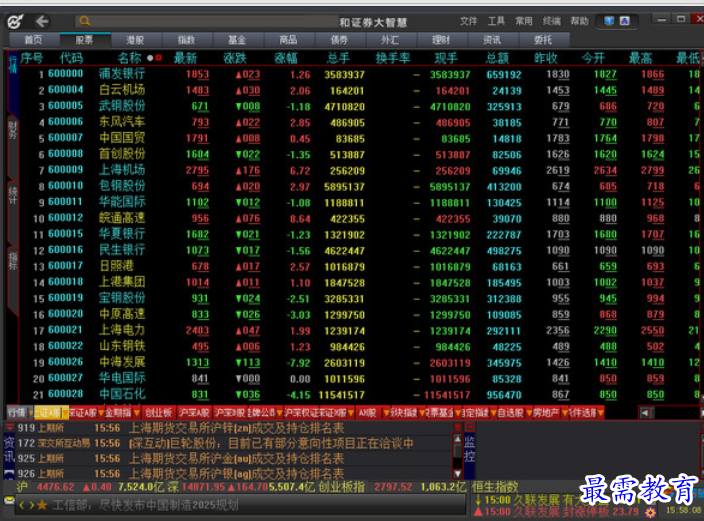Switch to the 商品 tab

tap(288, 40)
